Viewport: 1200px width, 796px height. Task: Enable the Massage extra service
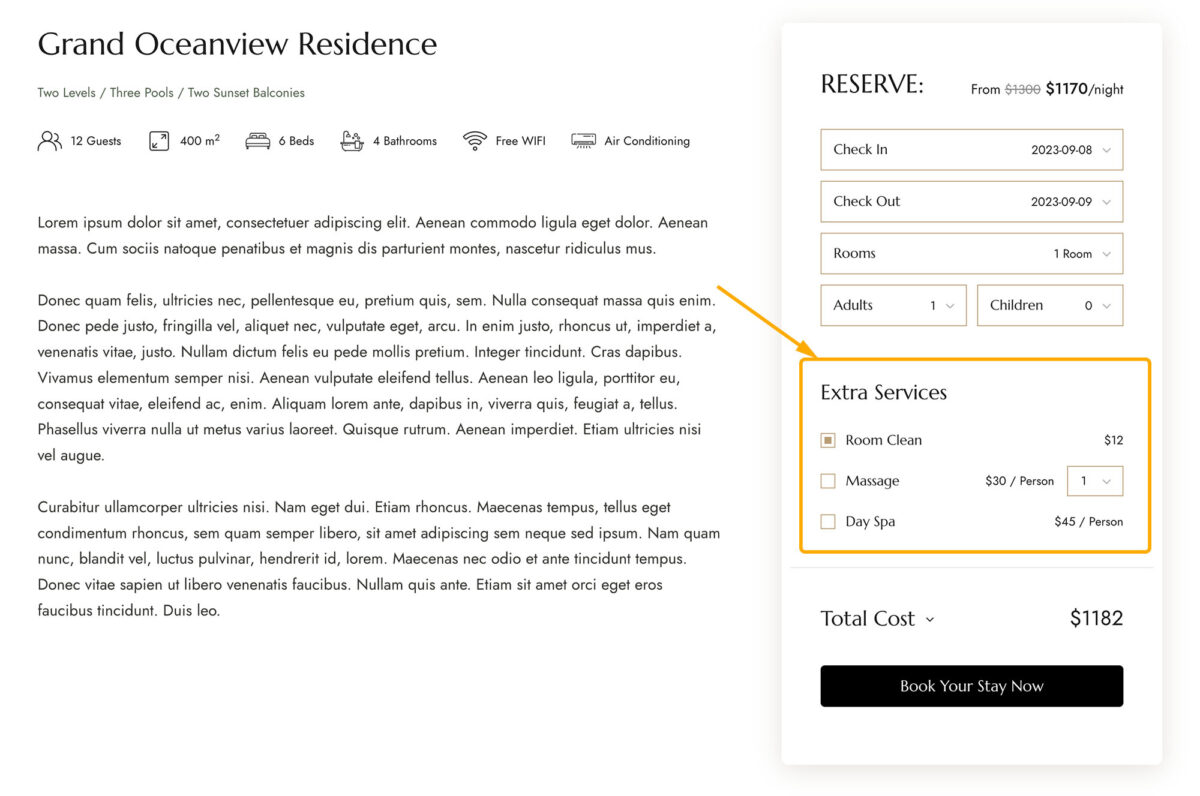(x=828, y=481)
